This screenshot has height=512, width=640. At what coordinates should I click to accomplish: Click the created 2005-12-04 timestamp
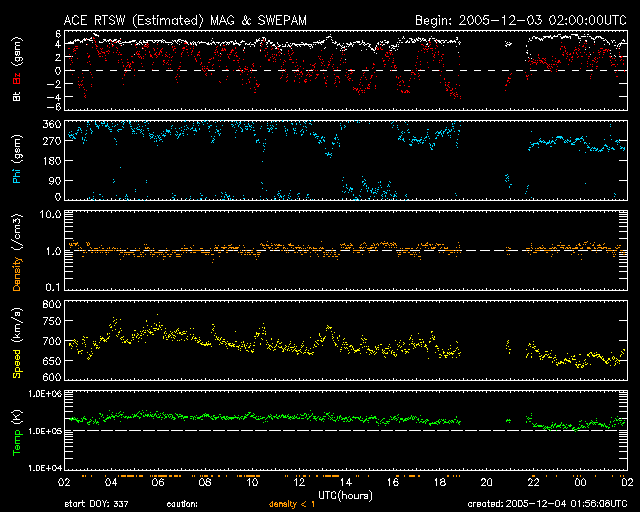coord(546,504)
